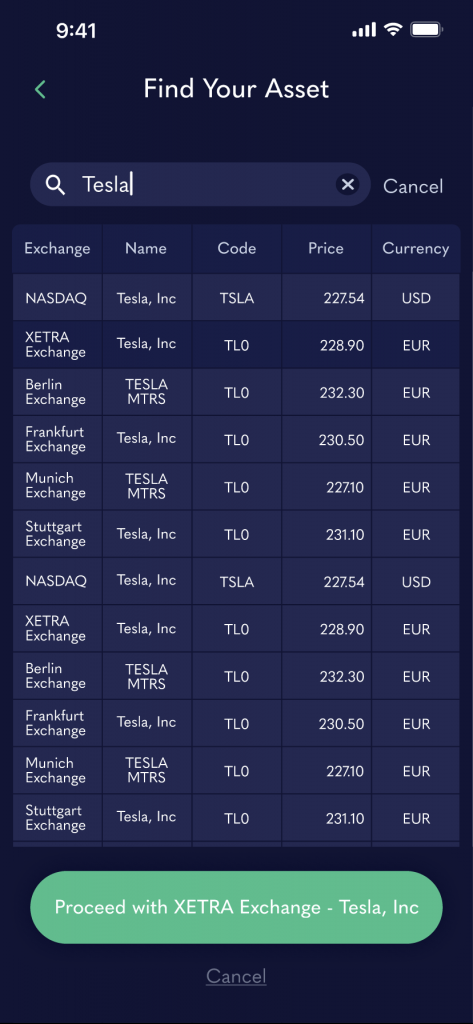Click the search magnifier icon
Viewport: 473px width, 1024px height.
(x=56, y=185)
